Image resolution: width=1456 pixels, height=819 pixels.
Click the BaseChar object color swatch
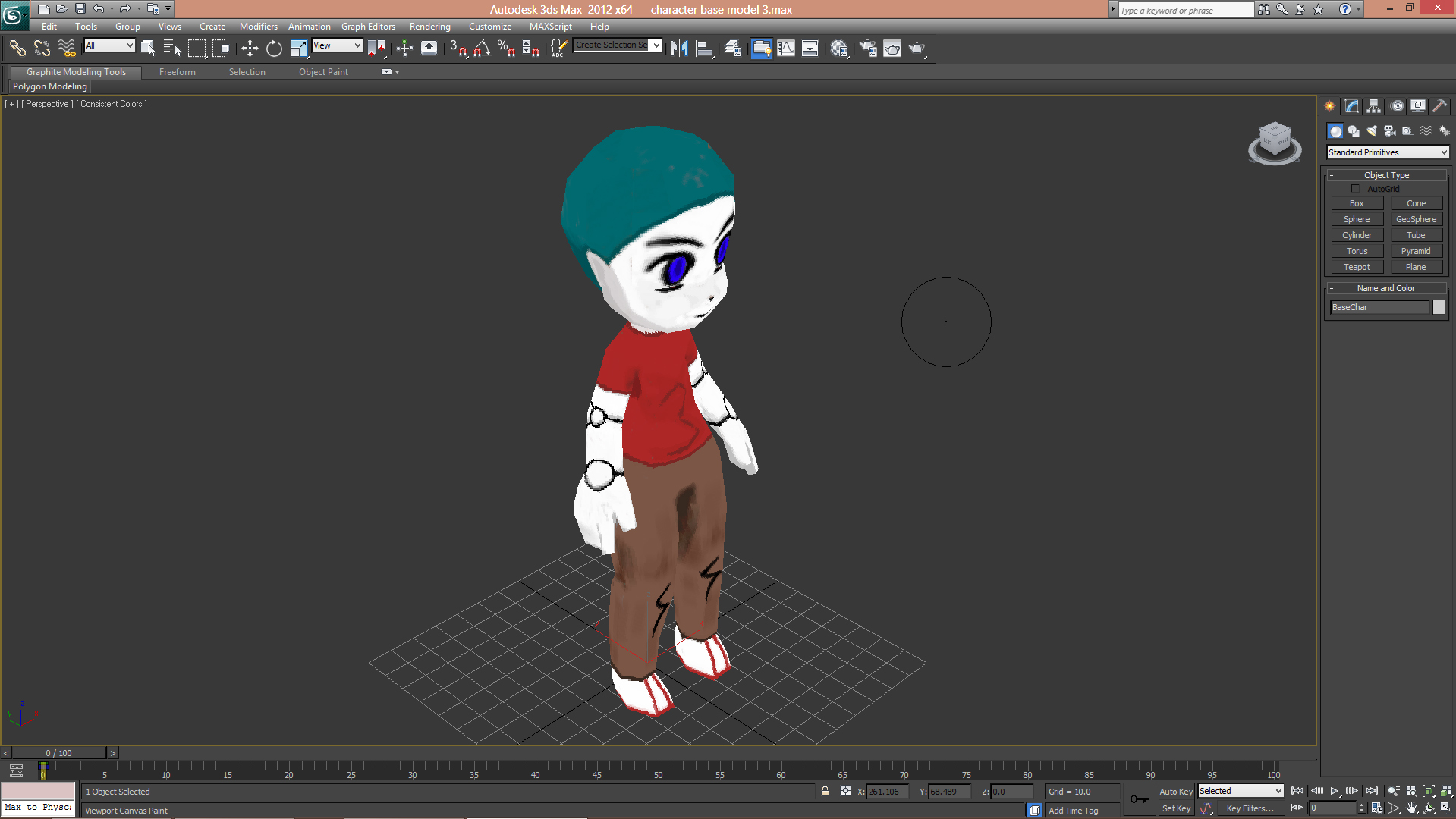tap(1439, 307)
